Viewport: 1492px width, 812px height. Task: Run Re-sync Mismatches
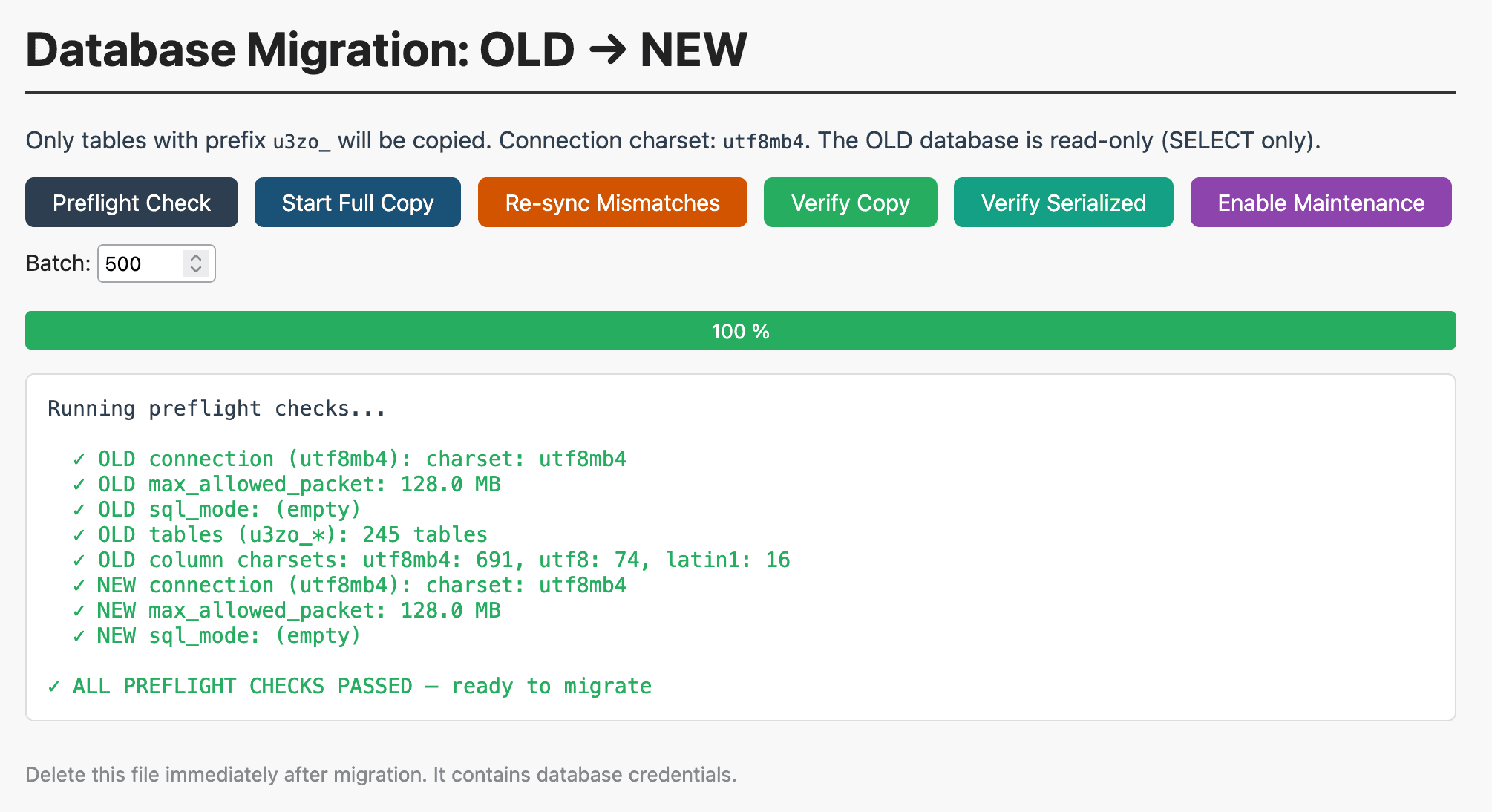tap(612, 203)
